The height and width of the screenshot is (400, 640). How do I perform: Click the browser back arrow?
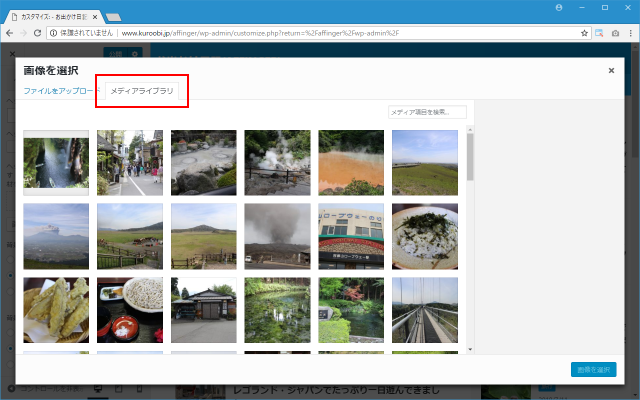click(x=9, y=33)
